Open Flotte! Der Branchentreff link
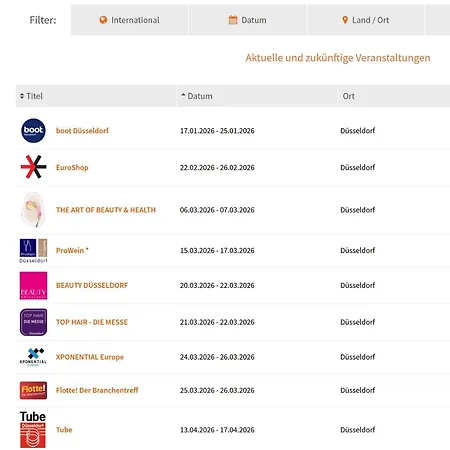This screenshot has width=450, height=450. 97,390
